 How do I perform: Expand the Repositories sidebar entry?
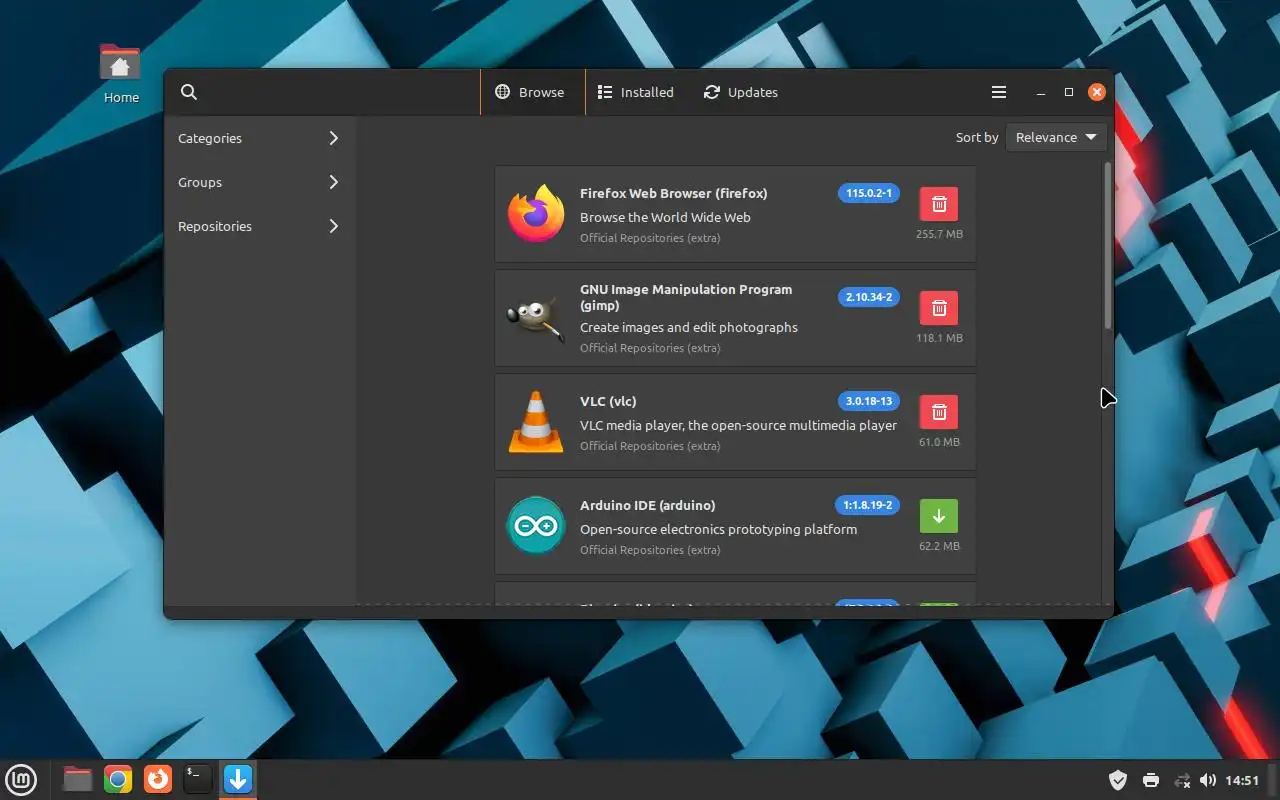tap(259, 226)
